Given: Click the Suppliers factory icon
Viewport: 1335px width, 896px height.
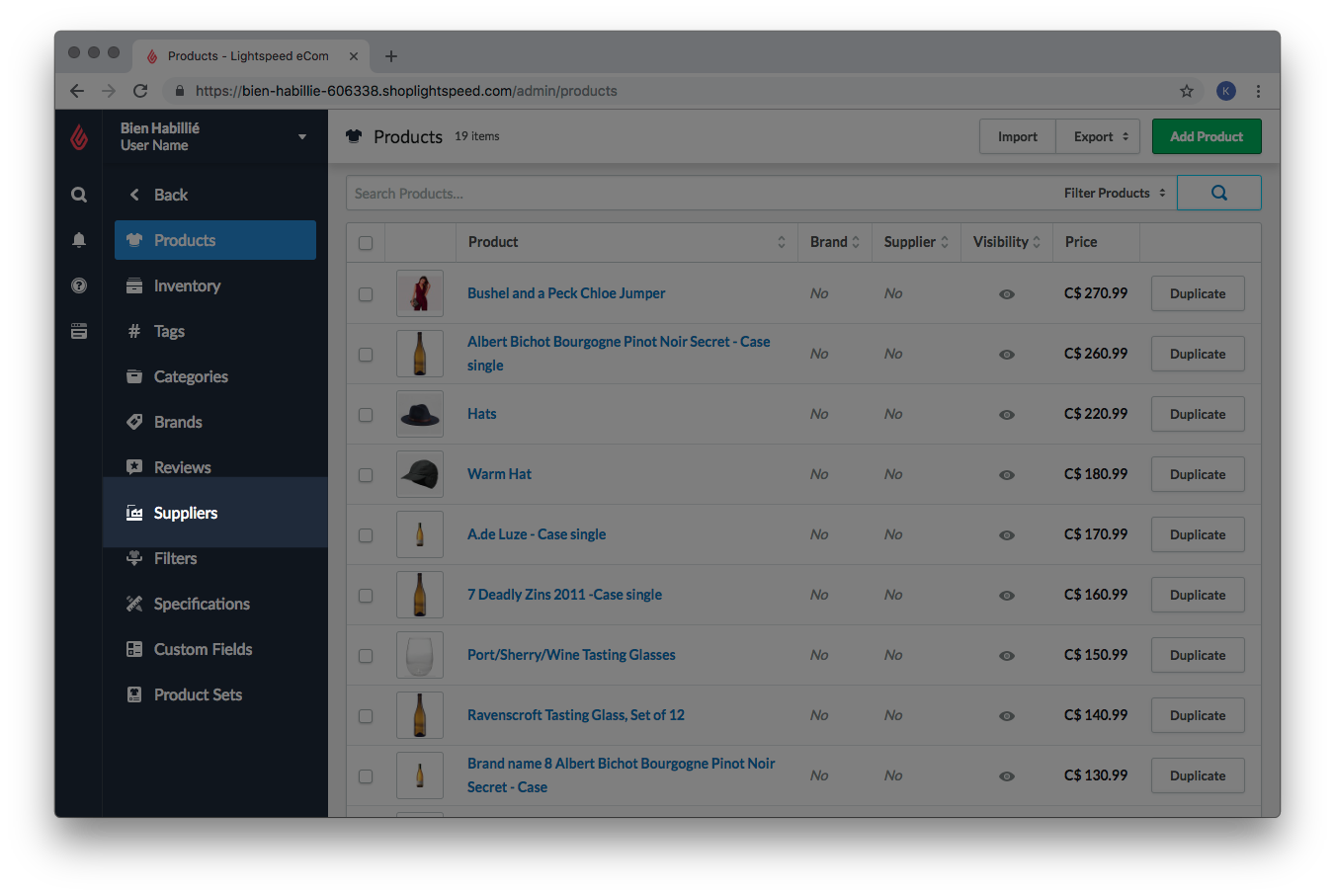Looking at the screenshot, I should pyautogui.click(x=134, y=513).
